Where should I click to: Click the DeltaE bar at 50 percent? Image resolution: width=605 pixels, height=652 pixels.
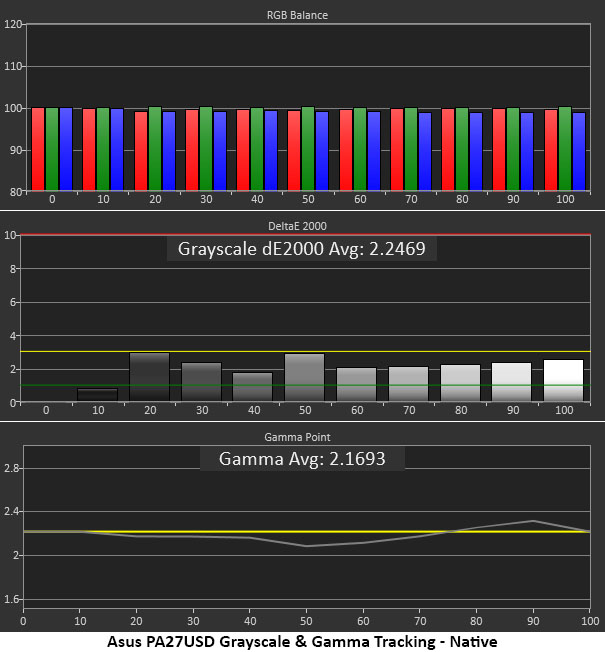305,378
